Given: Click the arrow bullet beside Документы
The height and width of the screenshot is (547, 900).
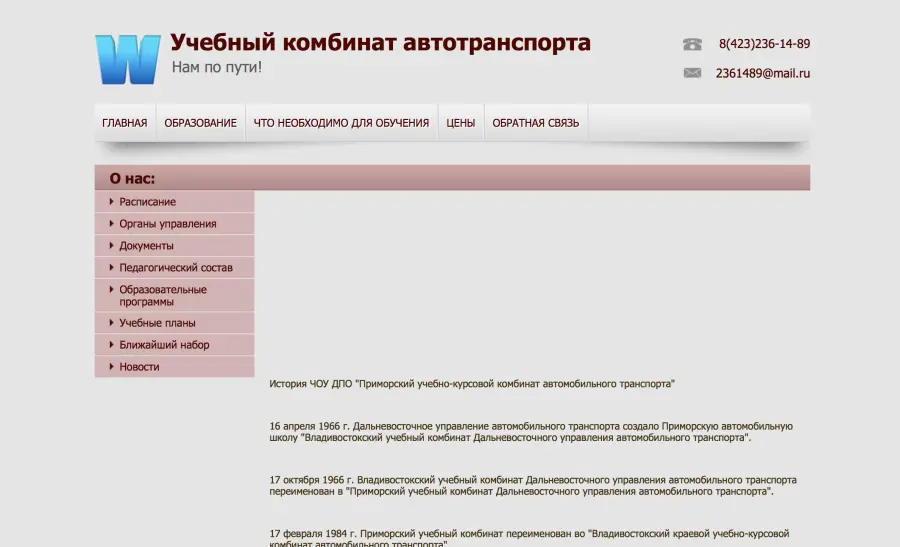Looking at the screenshot, I should pos(111,246).
